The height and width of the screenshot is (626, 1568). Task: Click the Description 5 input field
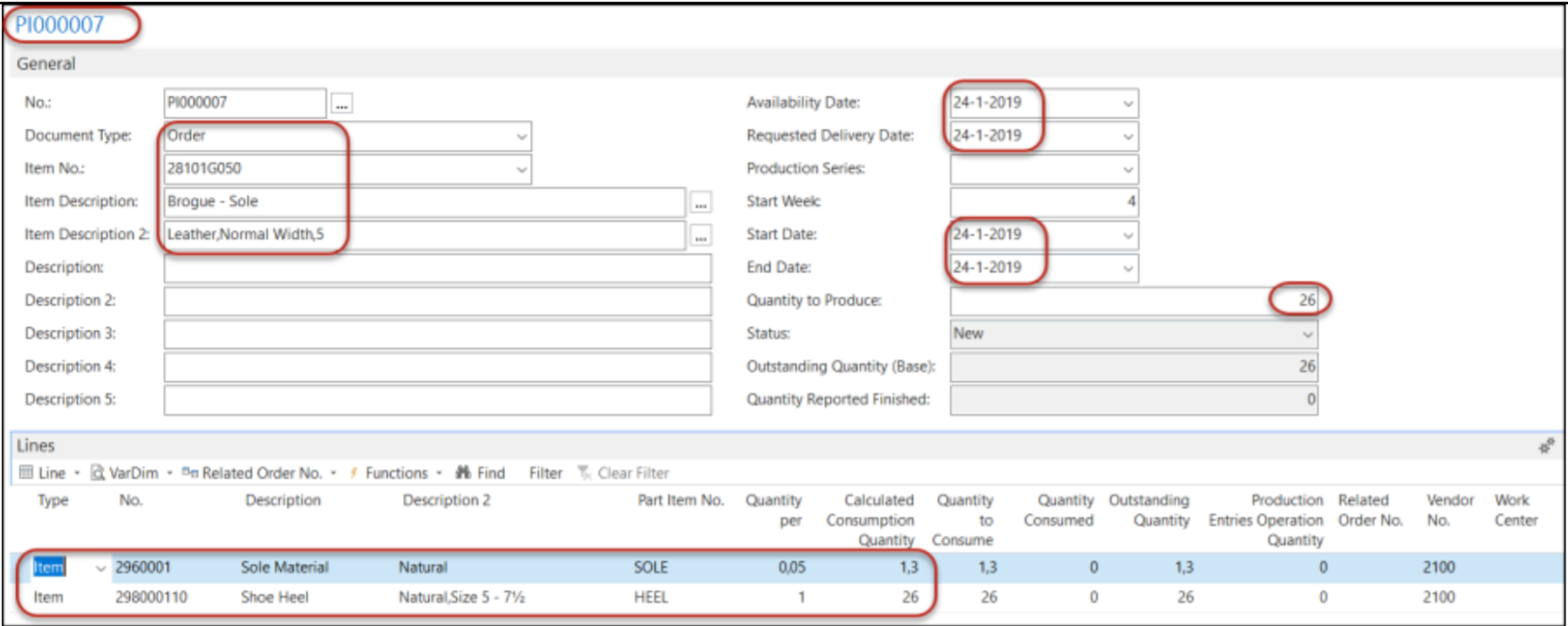(x=437, y=400)
